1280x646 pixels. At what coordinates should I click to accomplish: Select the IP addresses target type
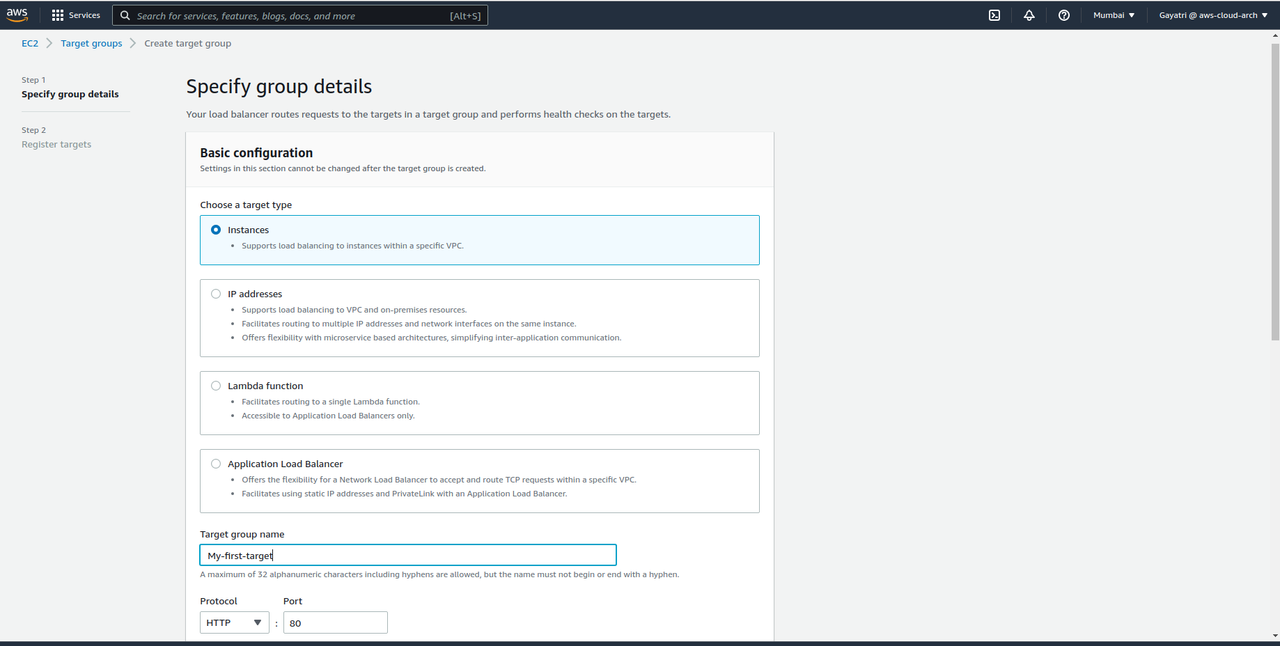point(216,294)
